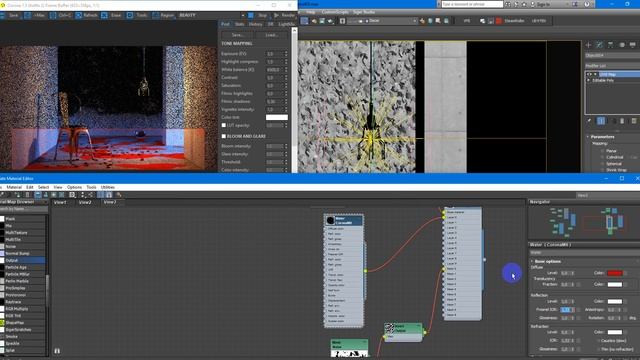Open Select menu in Slate editor
This screenshot has height=360, width=640.
tap(43, 187)
